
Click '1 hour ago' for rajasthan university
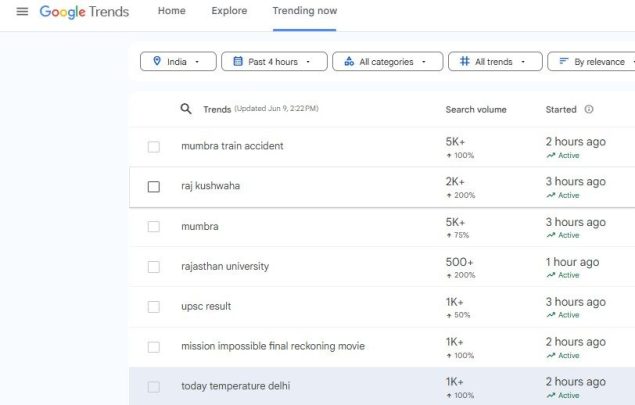click(572, 262)
